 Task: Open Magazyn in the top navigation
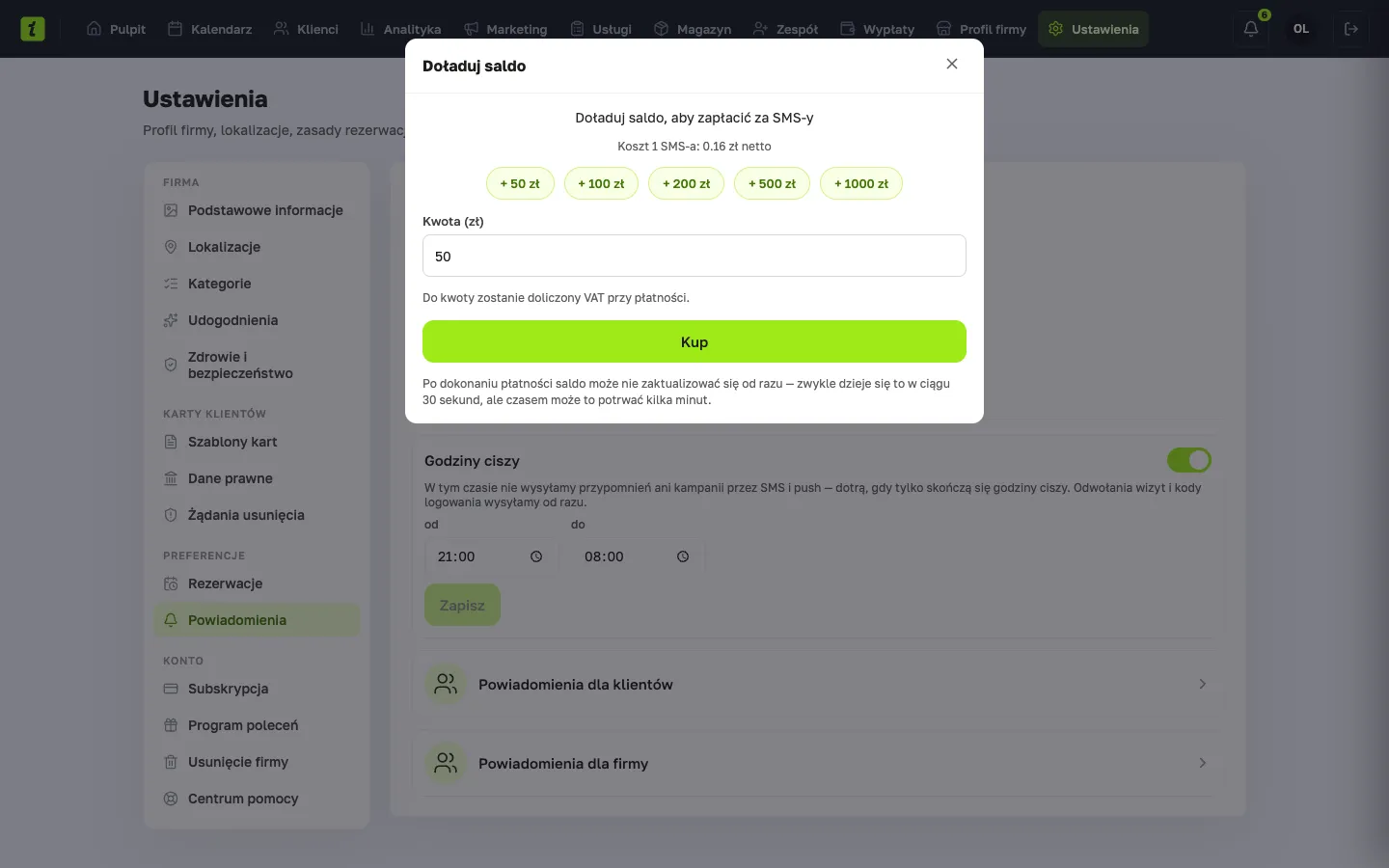(x=693, y=29)
